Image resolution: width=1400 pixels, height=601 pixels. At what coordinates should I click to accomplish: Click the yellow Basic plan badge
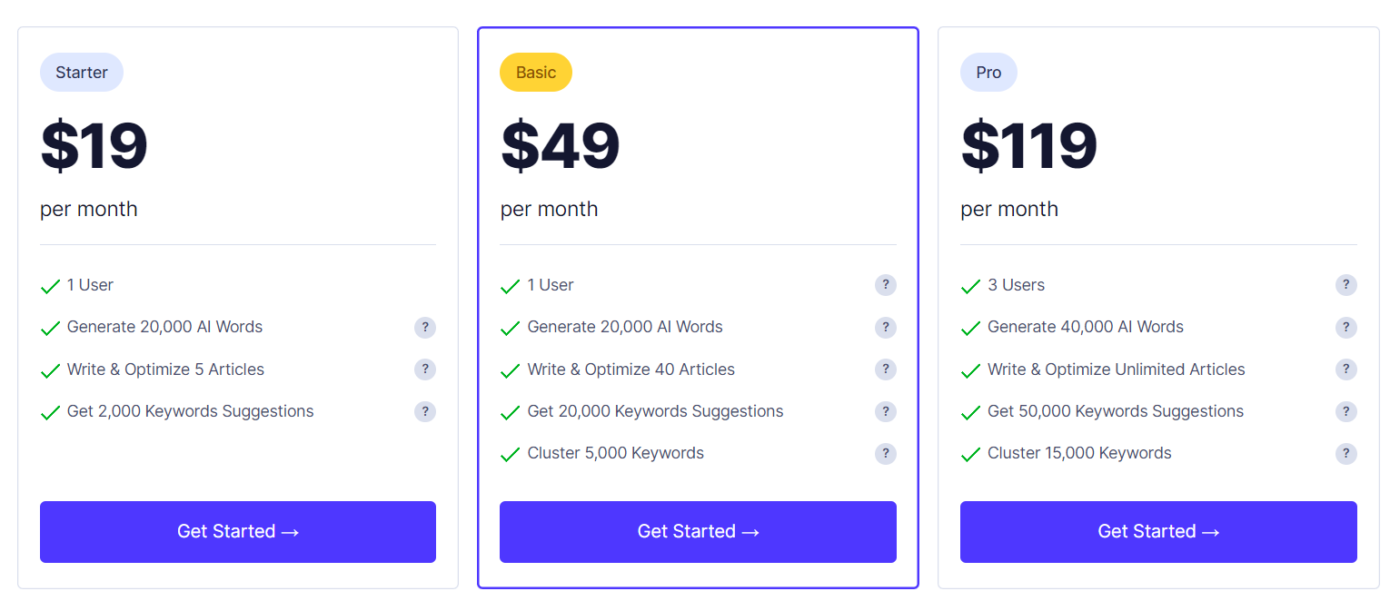[536, 72]
